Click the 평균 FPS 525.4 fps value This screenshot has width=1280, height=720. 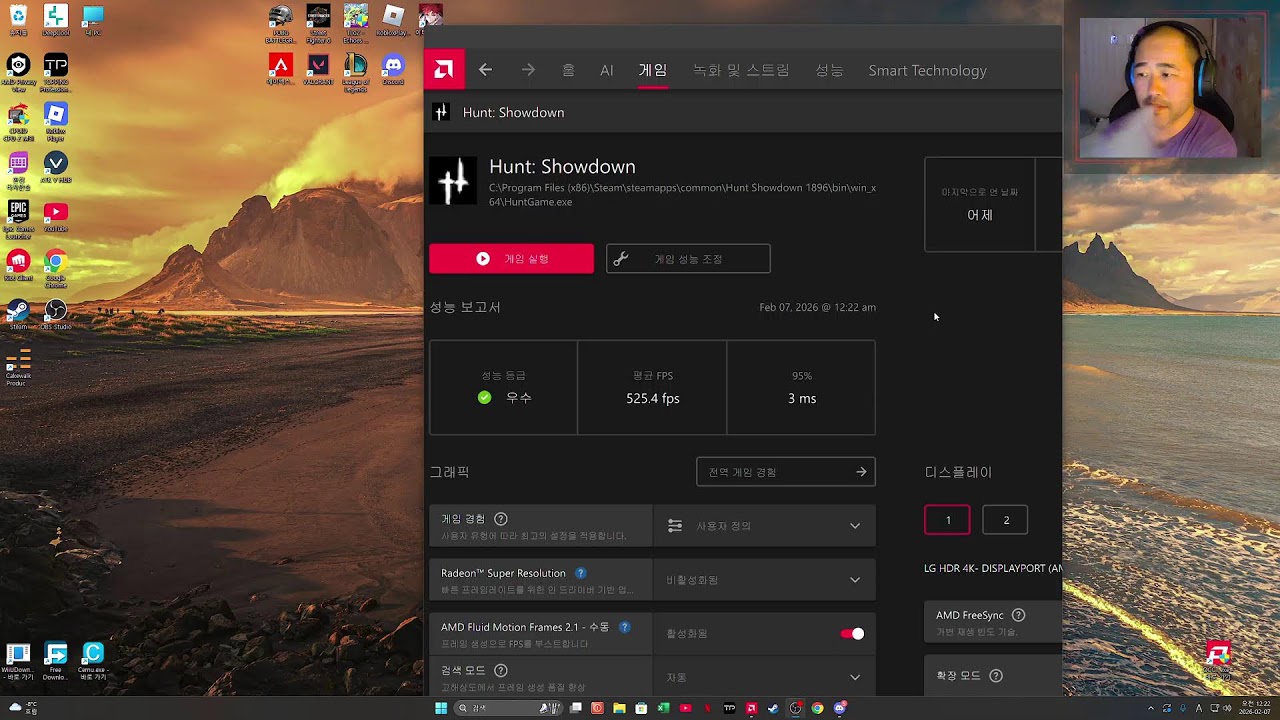[x=653, y=398]
